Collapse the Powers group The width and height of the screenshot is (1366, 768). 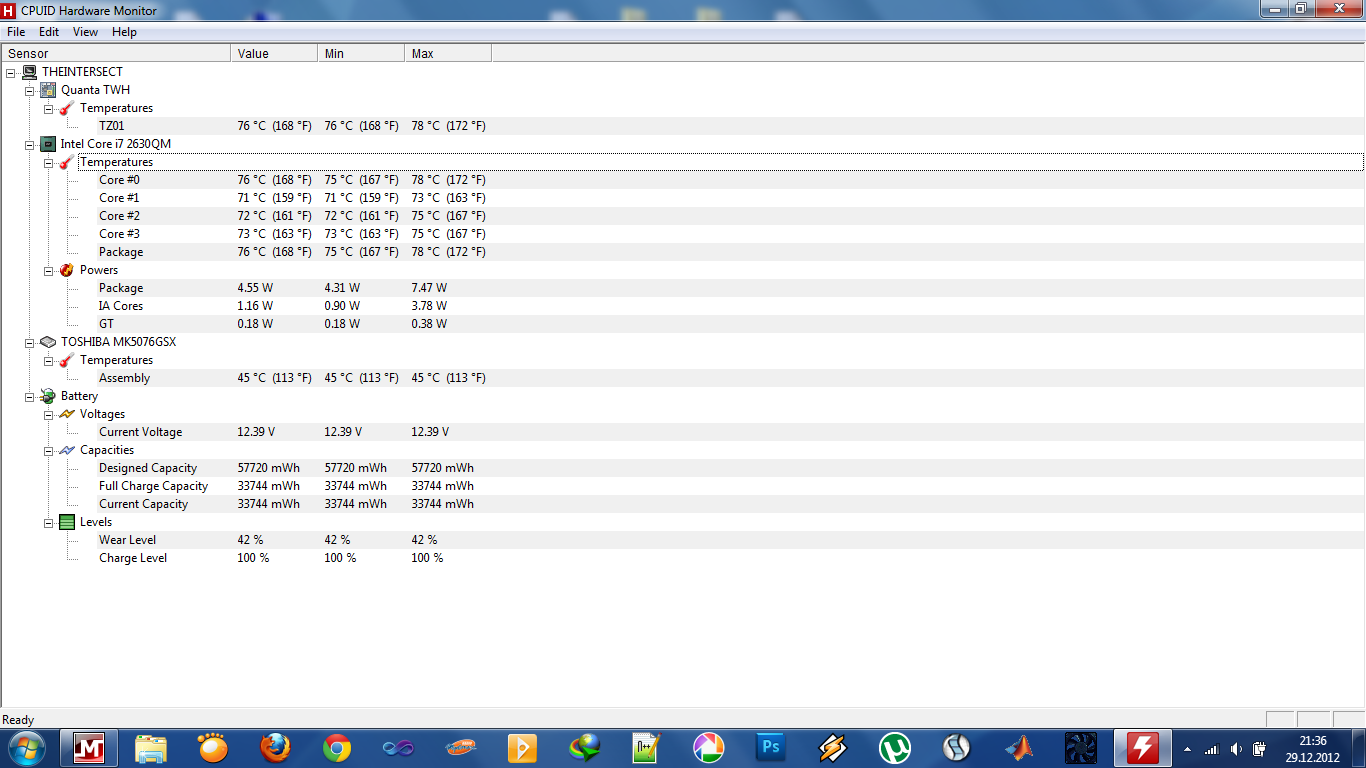click(48, 270)
